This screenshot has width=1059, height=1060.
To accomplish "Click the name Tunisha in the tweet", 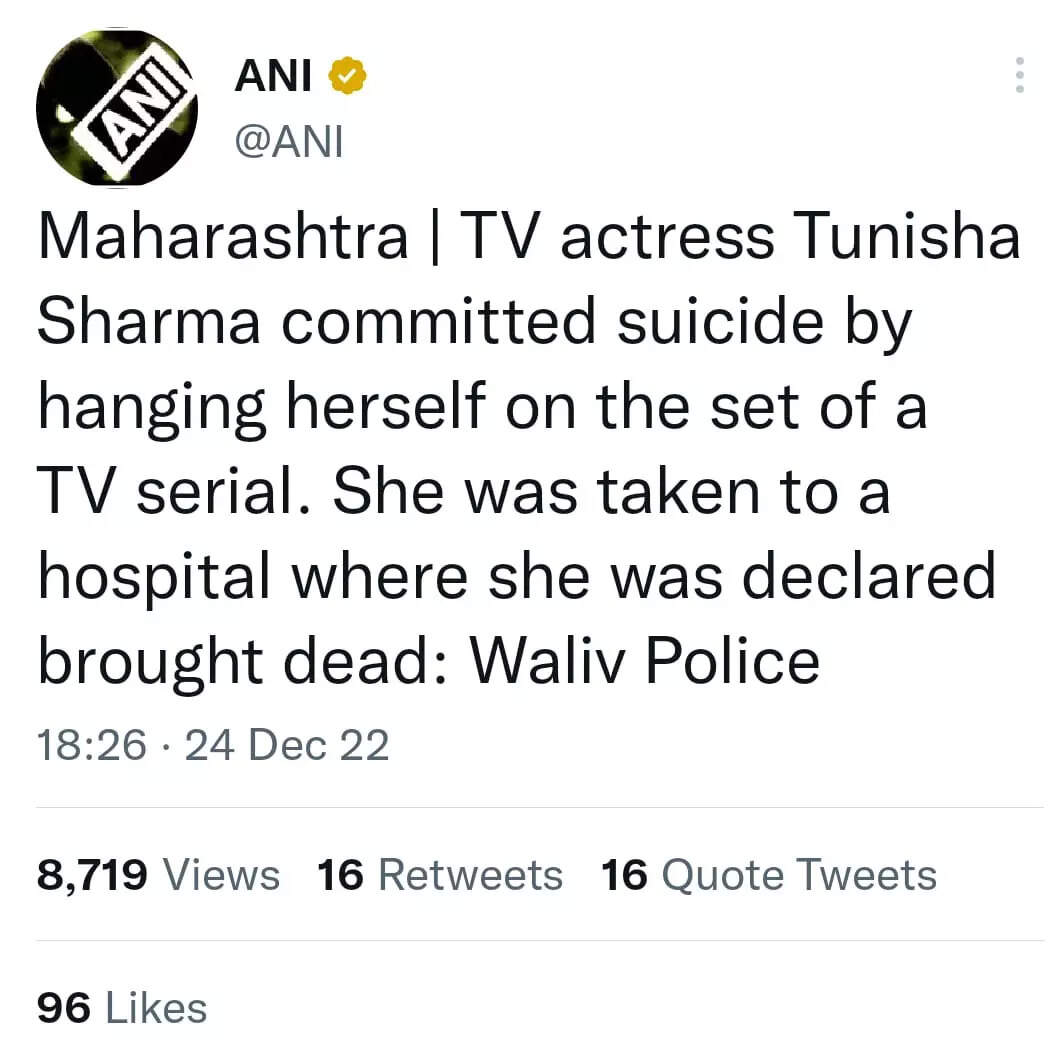I will 907,239.
